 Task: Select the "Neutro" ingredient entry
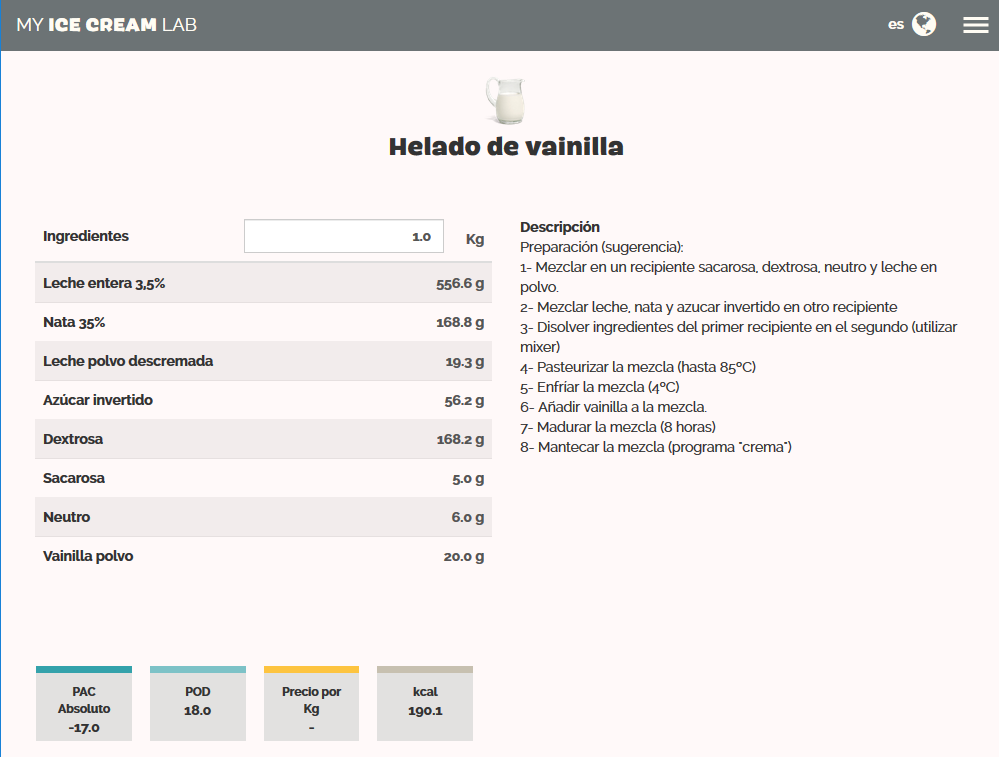(263, 517)
